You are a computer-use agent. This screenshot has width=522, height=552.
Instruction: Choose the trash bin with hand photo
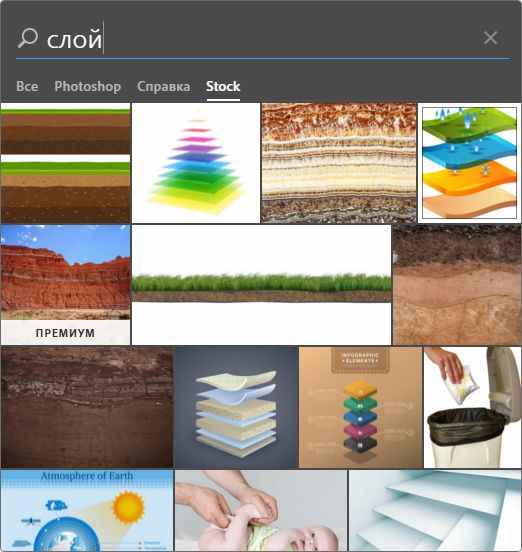(x=472, y=407)
